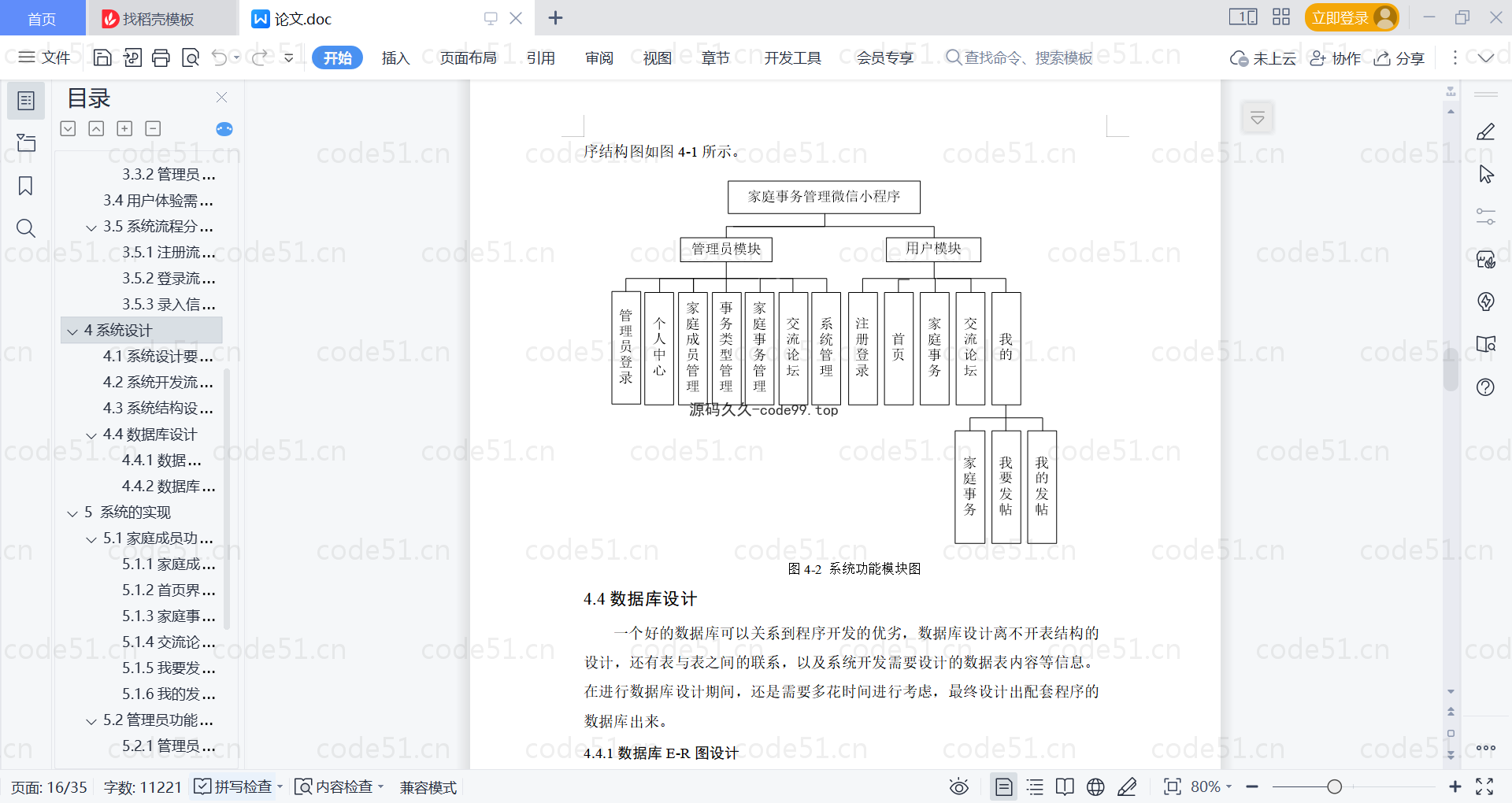Screen dimensions: 1512x803
Task: Open the more options vertical dots menu
Action: tap(1455, 57)
